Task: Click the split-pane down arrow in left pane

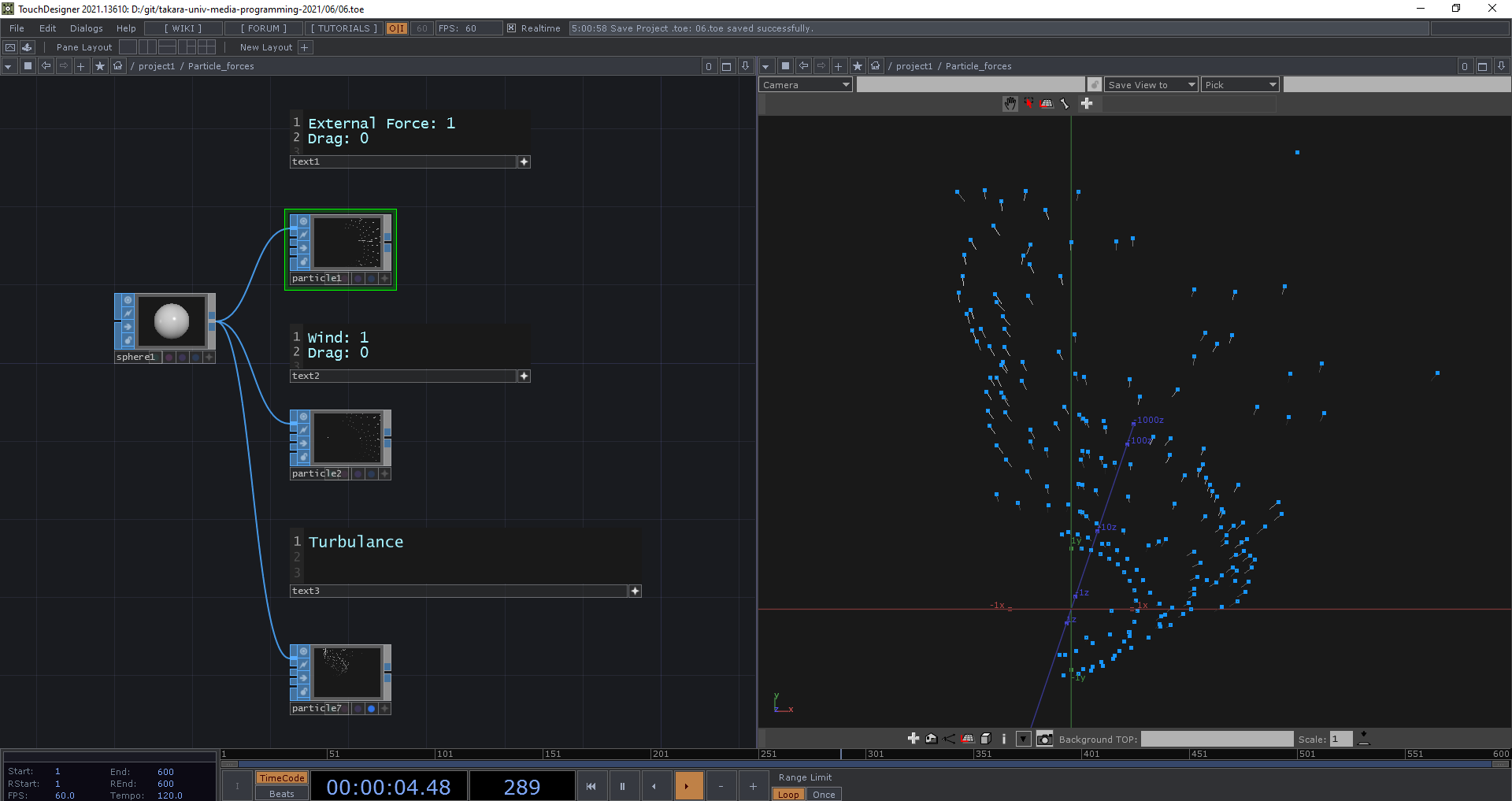Action: pyautogui.click(x=745, y=66)
